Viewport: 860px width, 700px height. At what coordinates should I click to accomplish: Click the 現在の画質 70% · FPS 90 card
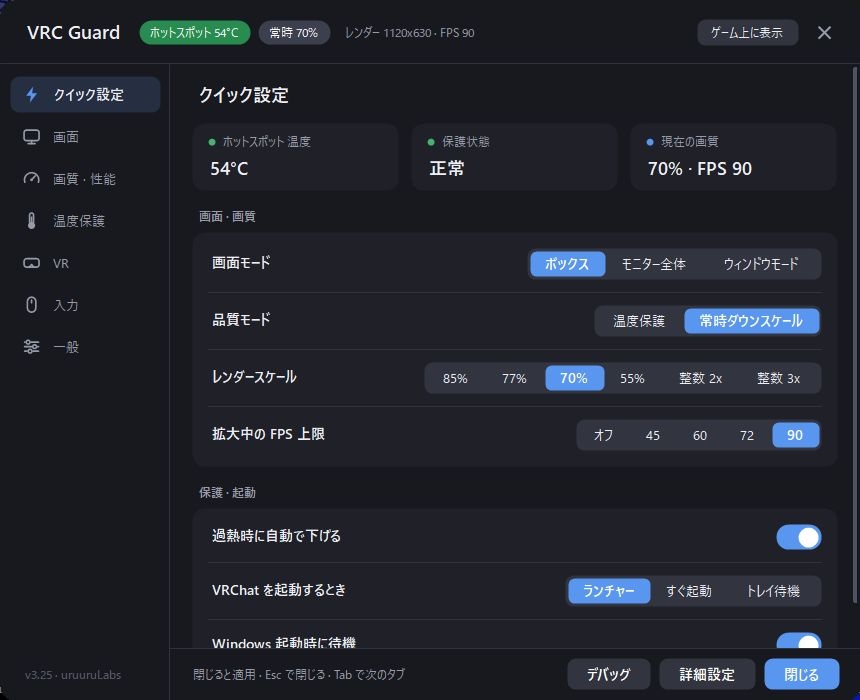click(x=733, y=157)
